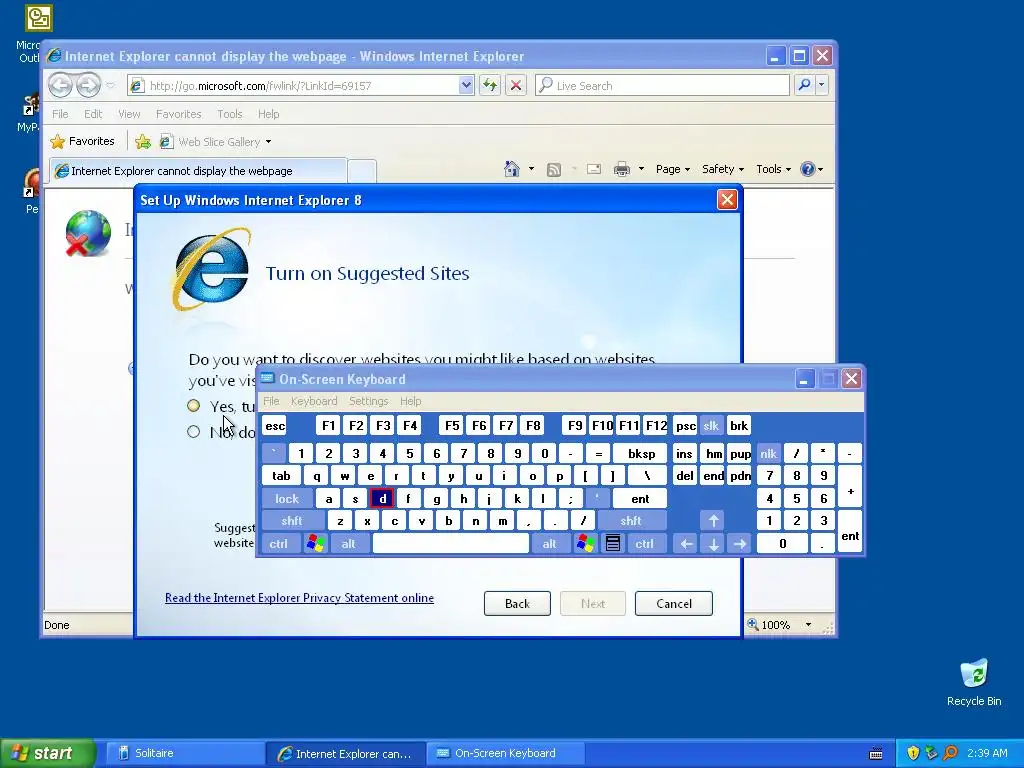This screenshot has width=1024, height=768.
Task: Select the cannot display the webpage tab
Action: 198,170
